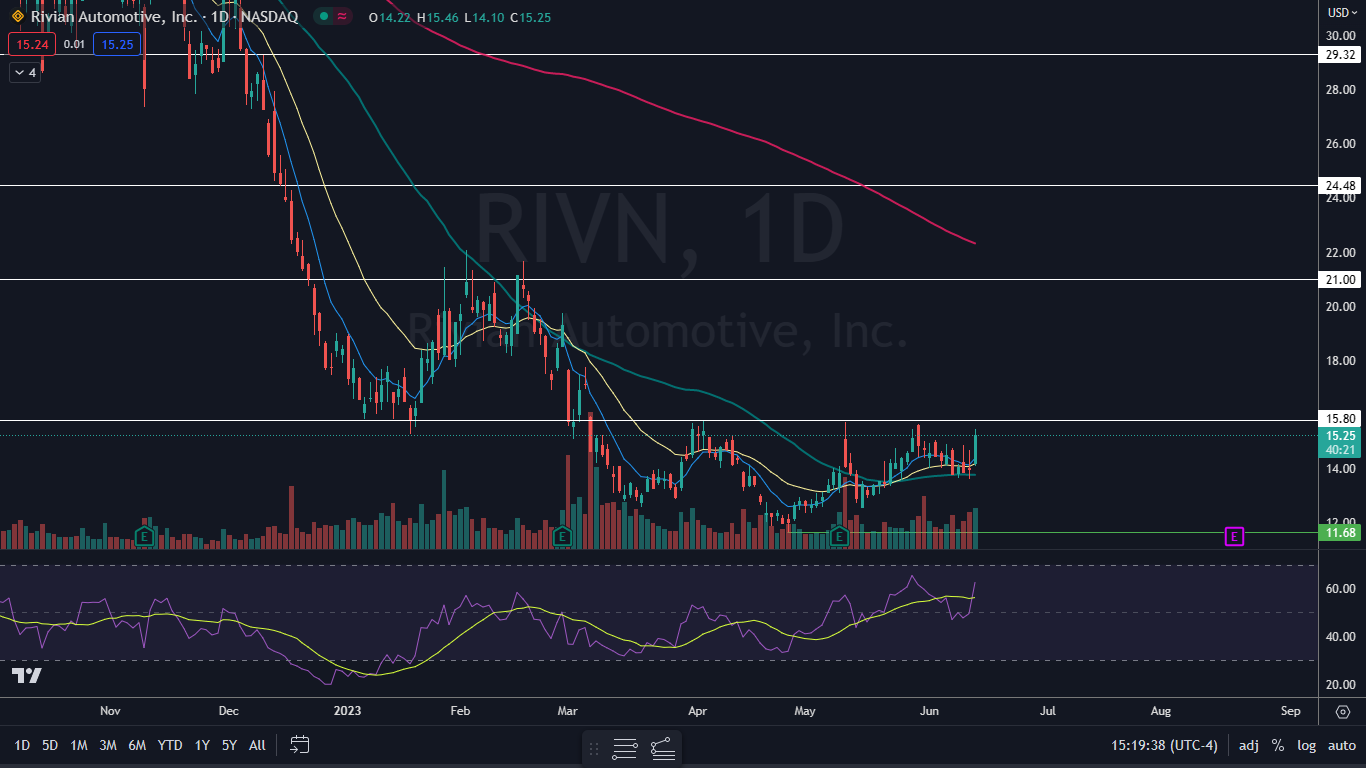Click the H15.46 high value
This screenshot has width=1366, height=768.
pyautogui.click(x=438, y=18)
